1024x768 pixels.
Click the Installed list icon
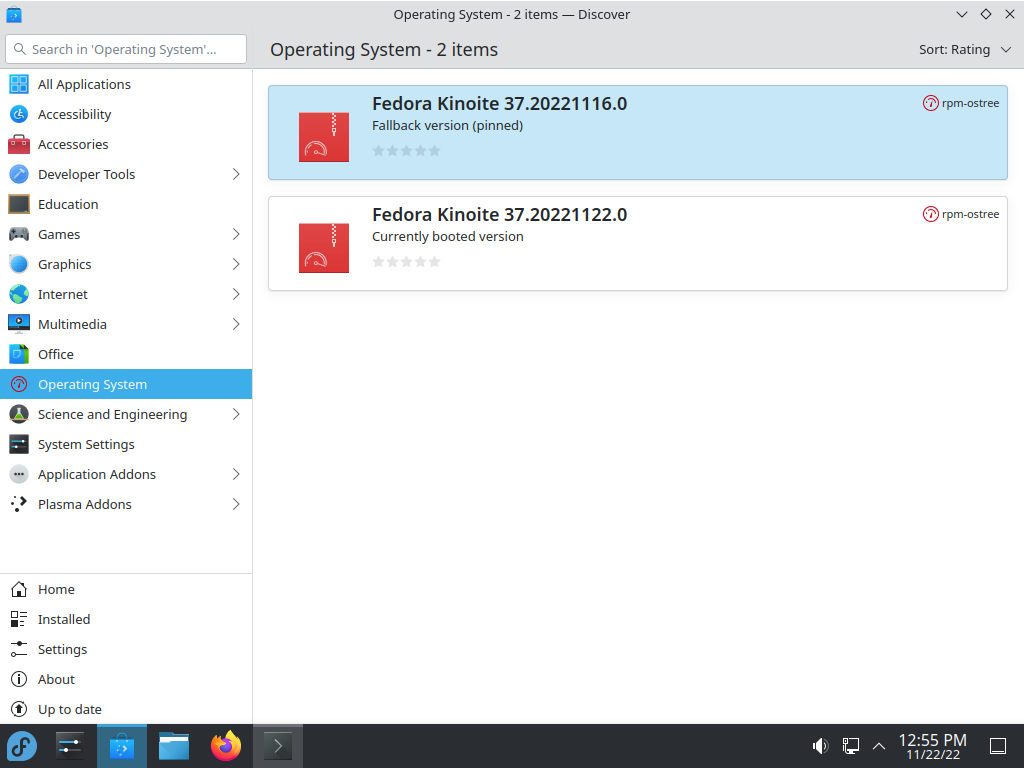click(19, 620)
